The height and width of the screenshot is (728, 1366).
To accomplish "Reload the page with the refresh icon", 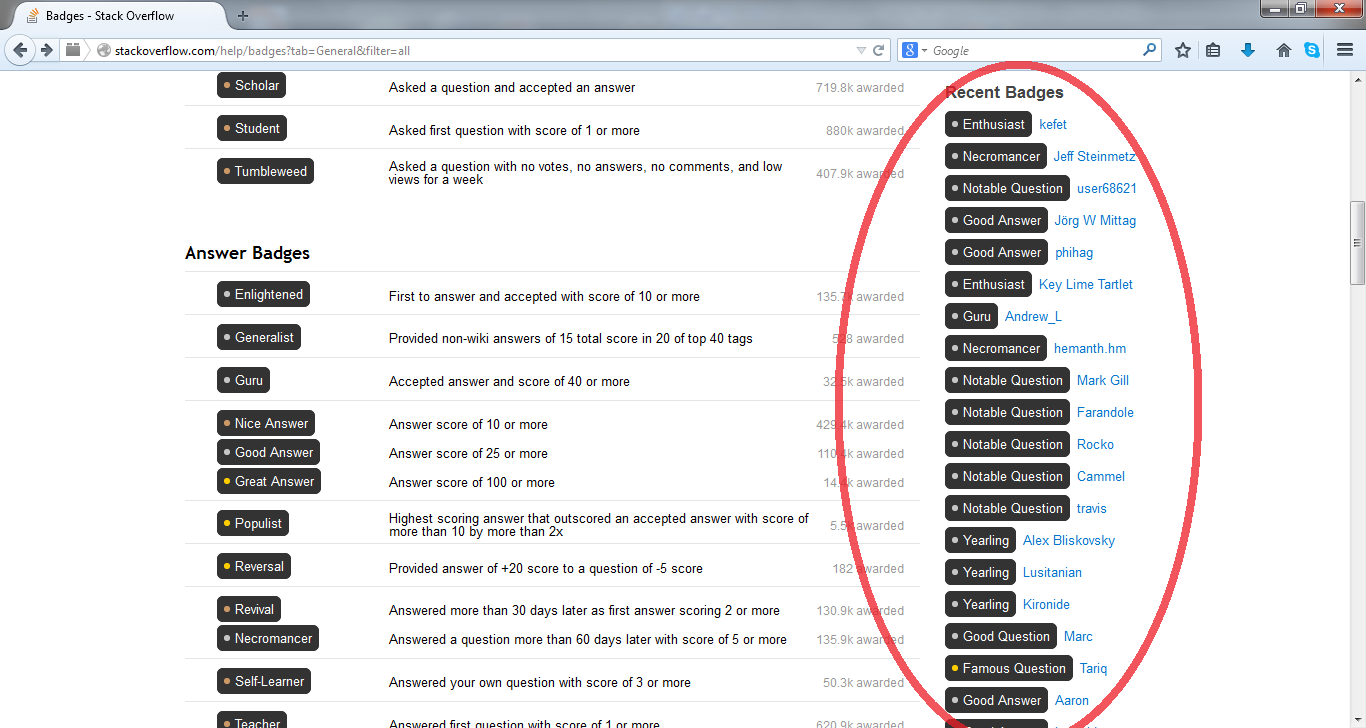I will click(877, 49).
